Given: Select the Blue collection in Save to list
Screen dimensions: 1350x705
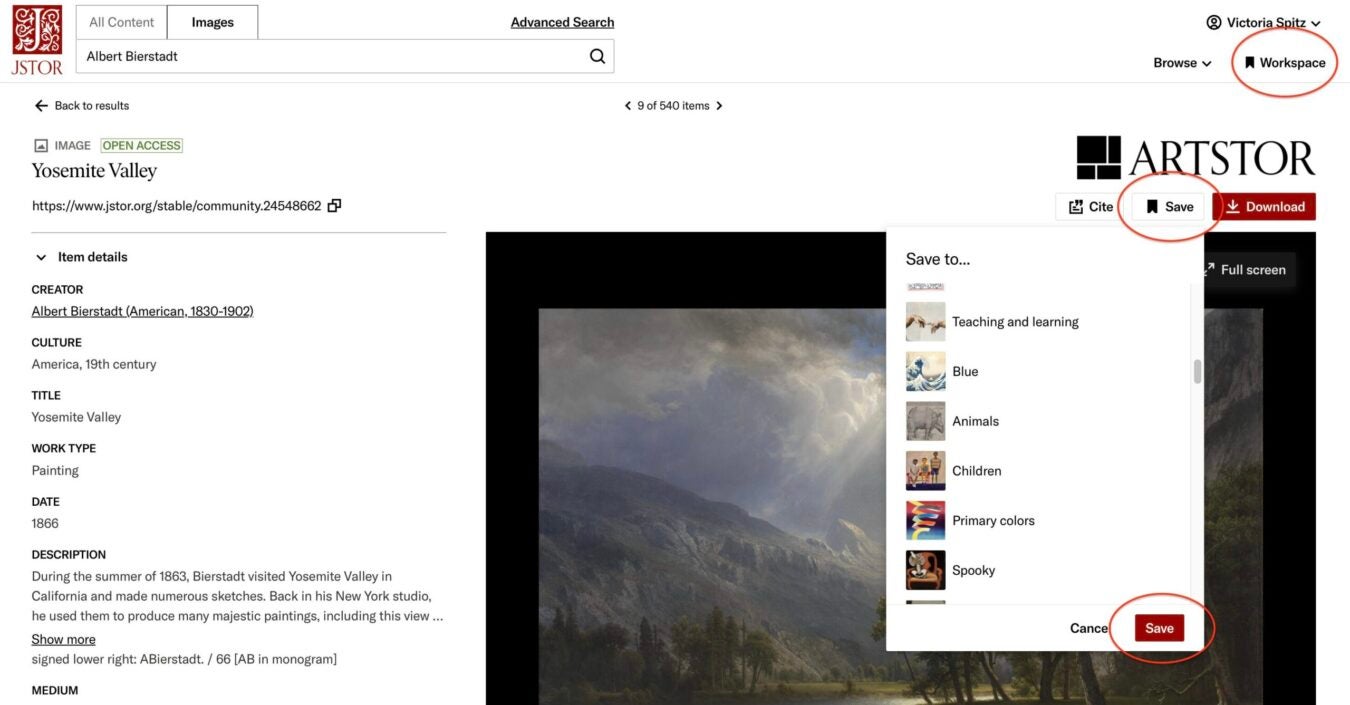Looking at the screenshot, I should point(965,371).
